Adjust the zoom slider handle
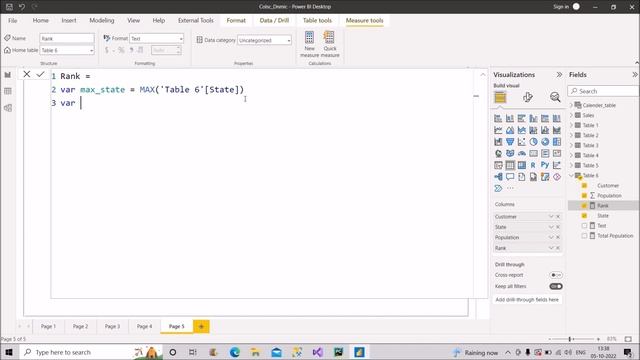 point(570,339)
